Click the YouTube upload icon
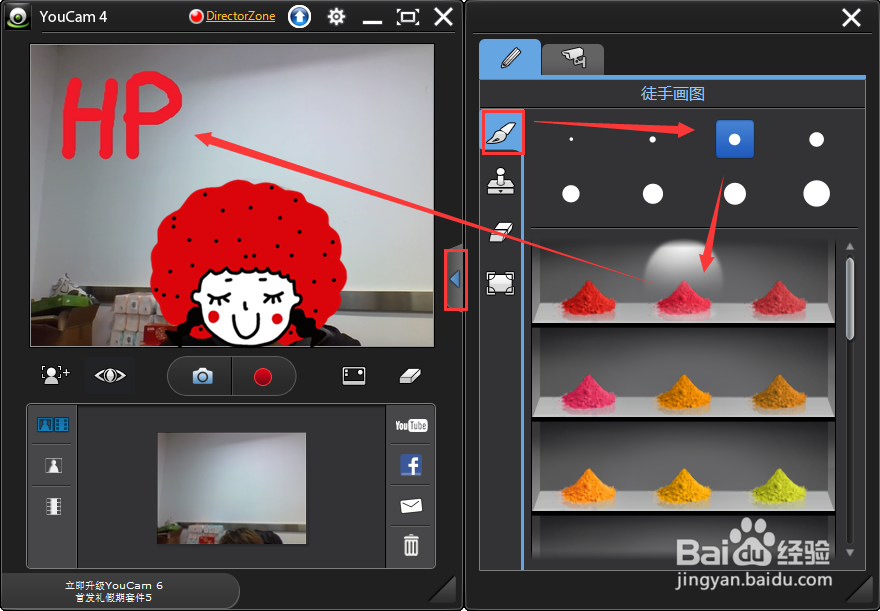This screenshot has width=880, height=611. [x=410, y=425]
